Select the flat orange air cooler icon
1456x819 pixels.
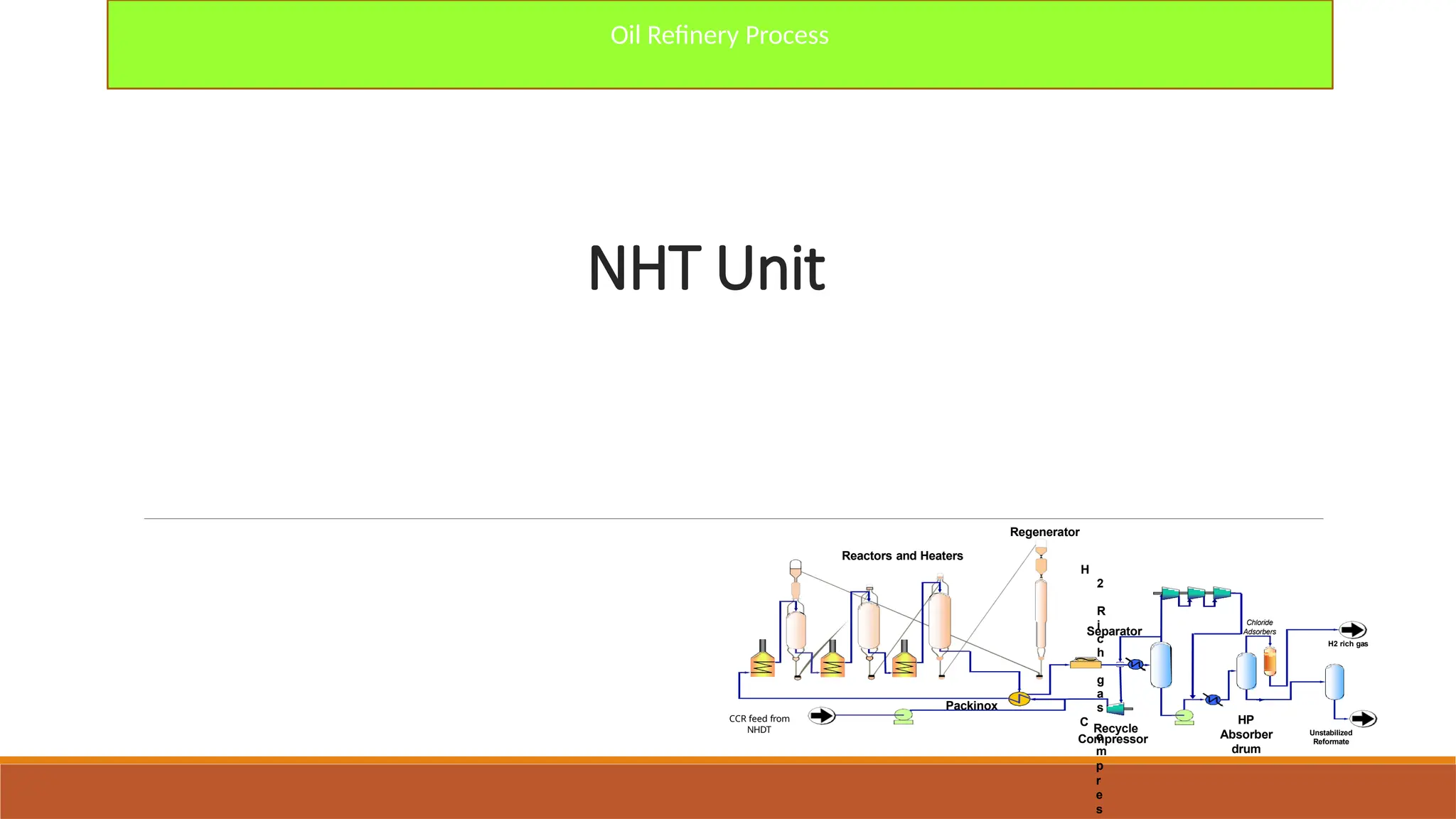tap(1086, 663)
